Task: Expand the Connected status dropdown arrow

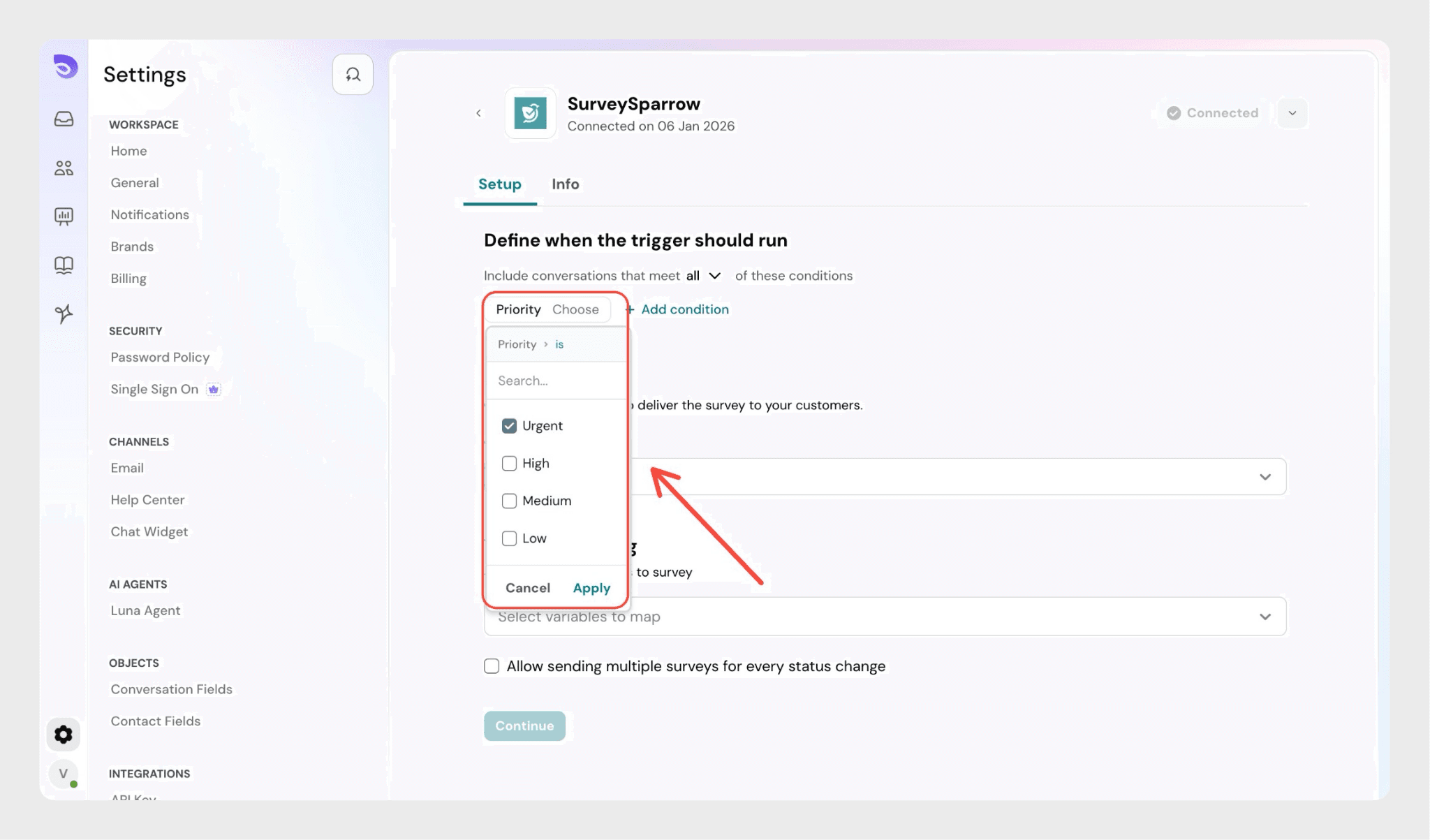Action: click(x=1292, y=113)
